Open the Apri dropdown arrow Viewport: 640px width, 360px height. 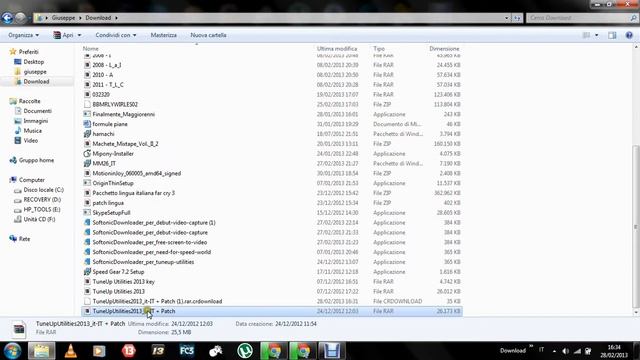coord(79,35)
